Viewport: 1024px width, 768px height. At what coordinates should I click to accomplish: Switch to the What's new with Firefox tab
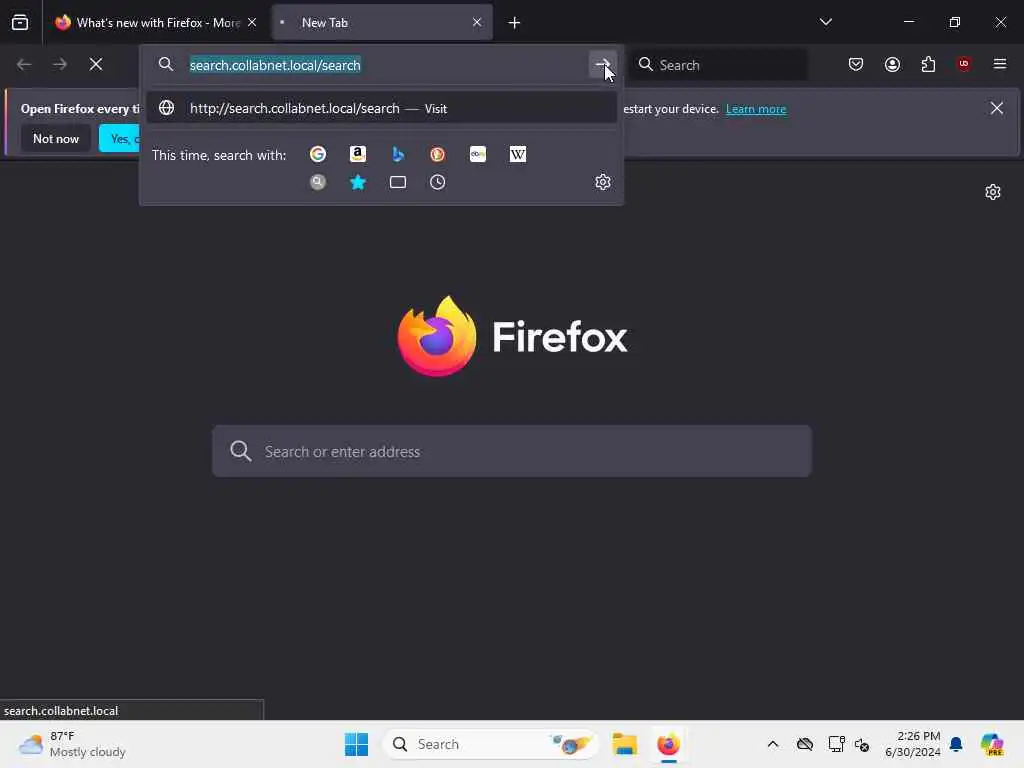157,23
